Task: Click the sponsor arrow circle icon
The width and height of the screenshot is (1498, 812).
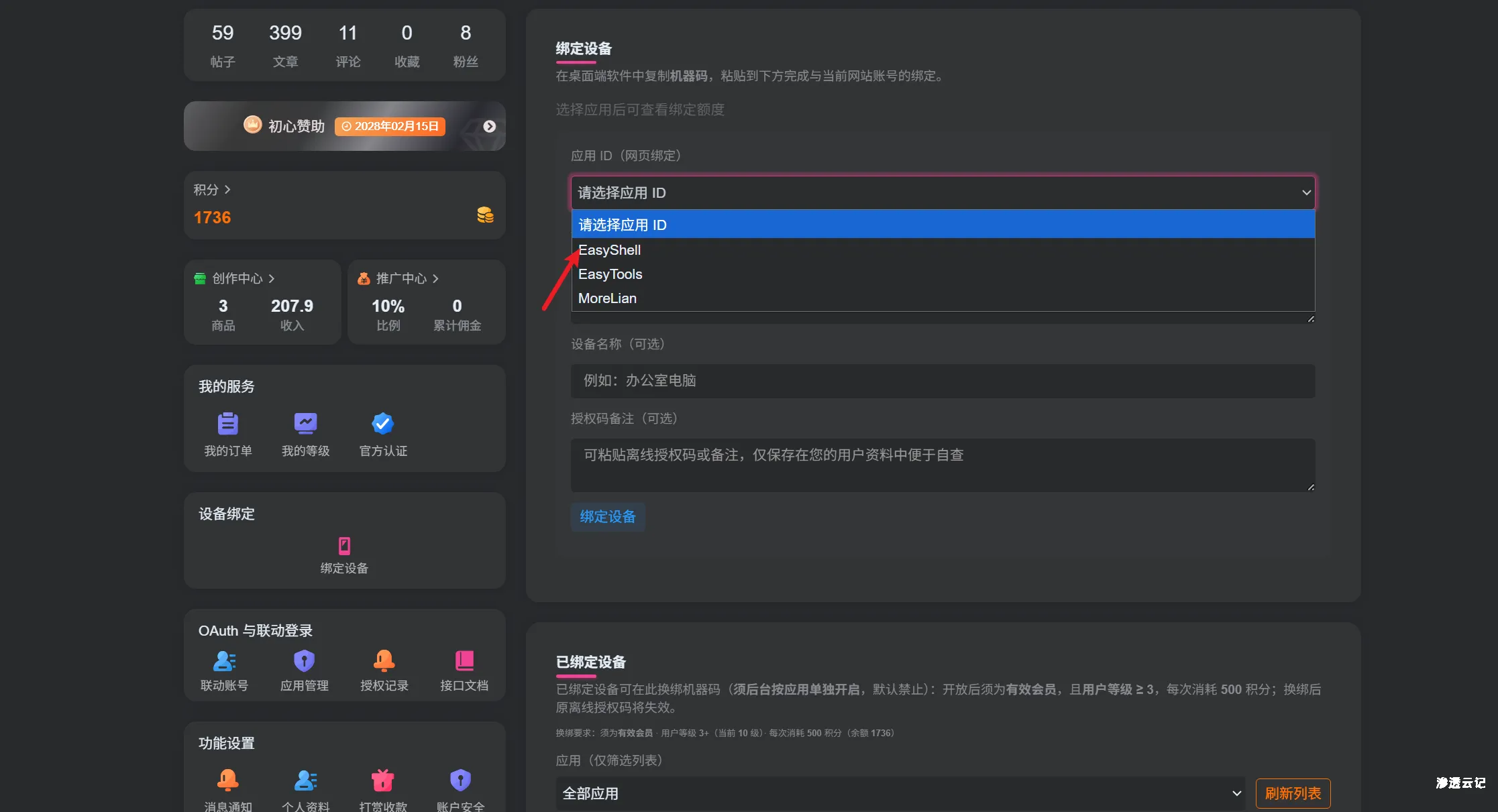Action: pos(490,126)
